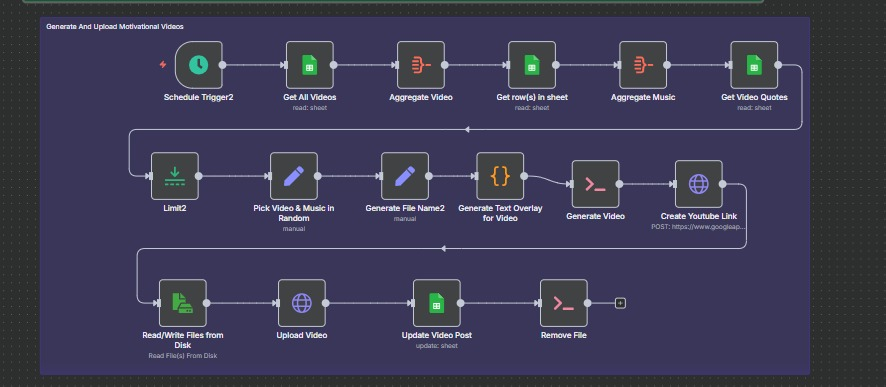Open the Upload Video globe node
886x387 pixels.
(x=302, y=303)
